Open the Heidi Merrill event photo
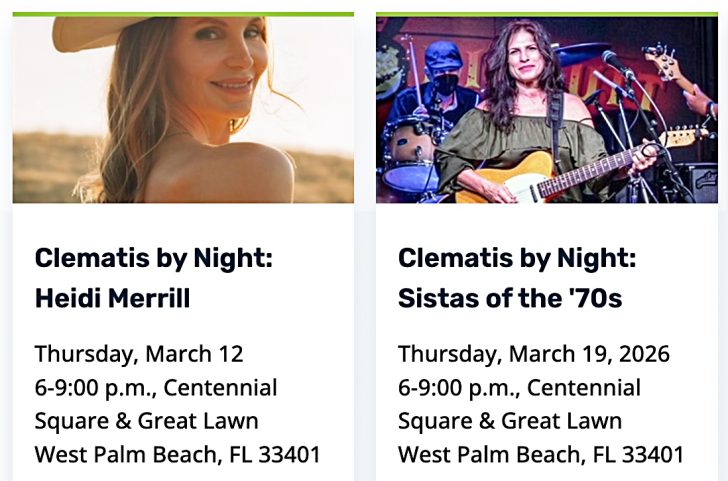This screenshot has height=481, width=728. [x=183, y=110]
